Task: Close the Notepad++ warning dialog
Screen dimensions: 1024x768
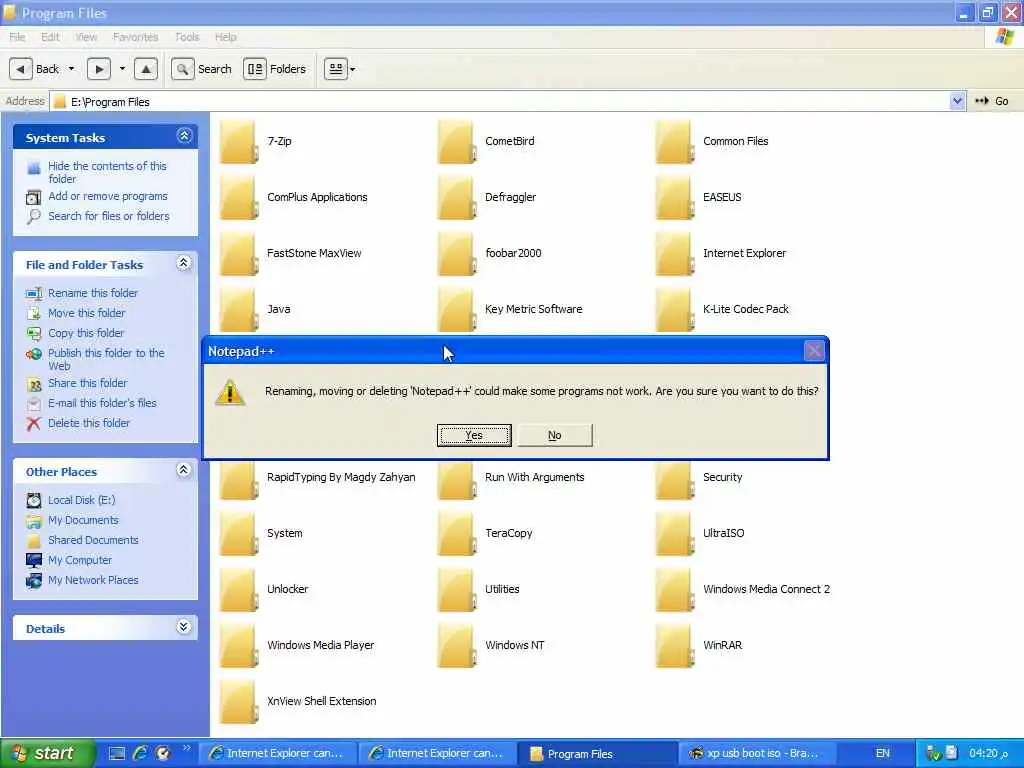Action: pos(814,351)
